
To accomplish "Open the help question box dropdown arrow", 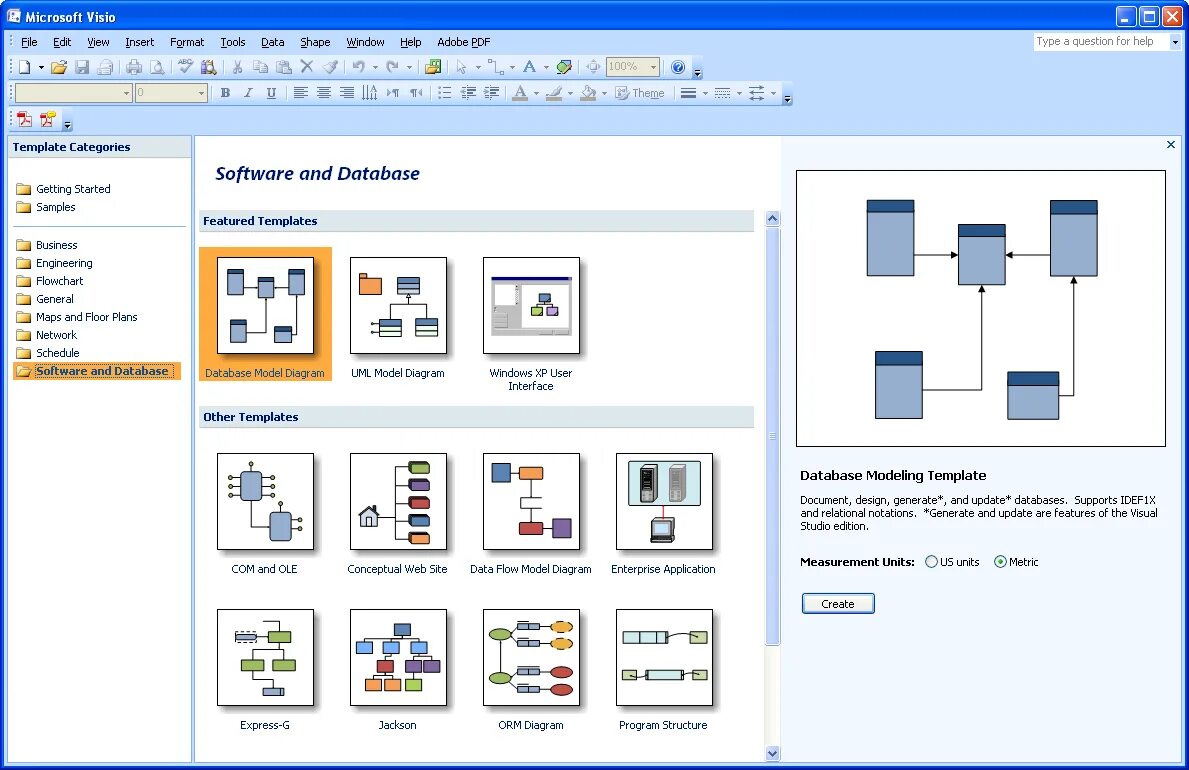I will point(1175,42).
